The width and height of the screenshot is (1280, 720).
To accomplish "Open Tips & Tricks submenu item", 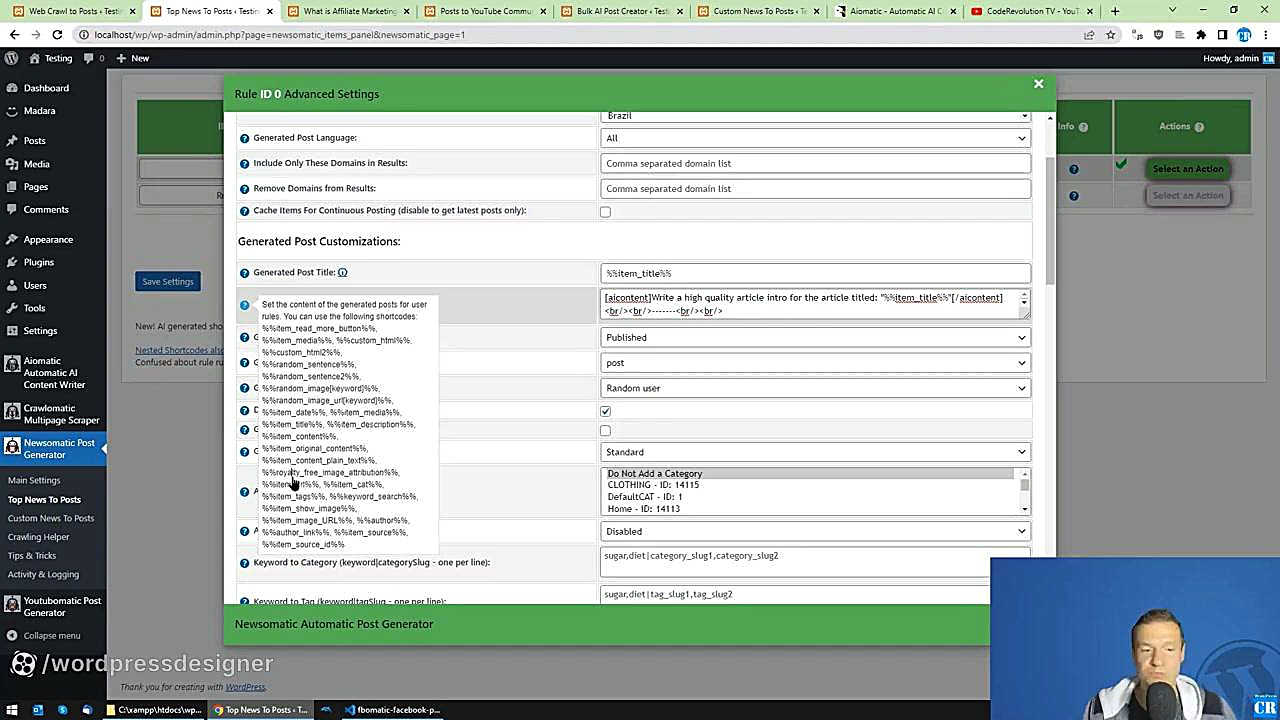I will 32,556.
